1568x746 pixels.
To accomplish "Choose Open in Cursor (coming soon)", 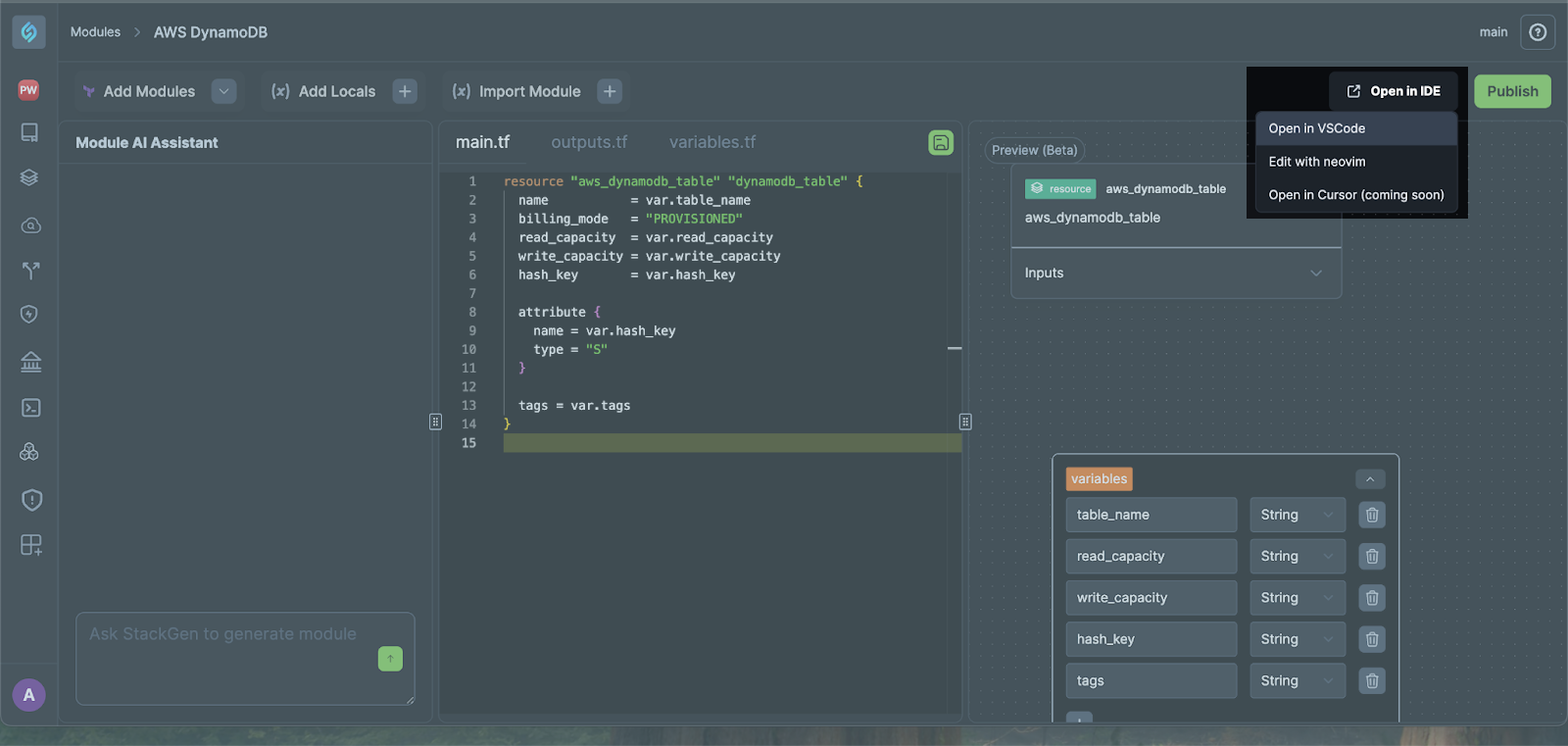I will (1356, 195).
